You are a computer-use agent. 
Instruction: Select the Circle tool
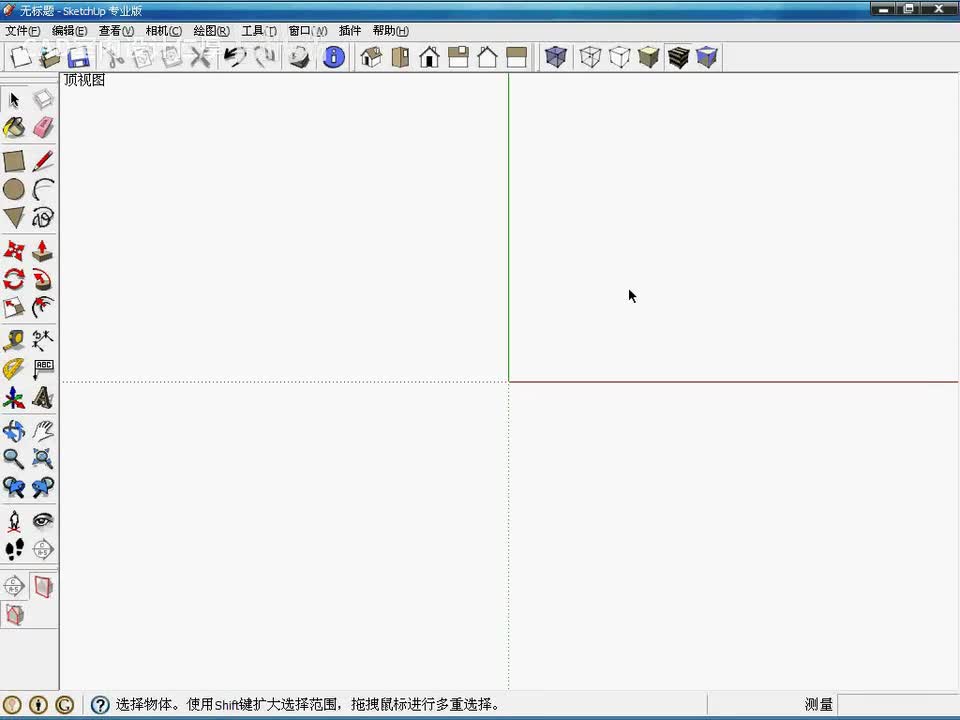point(14,190)
